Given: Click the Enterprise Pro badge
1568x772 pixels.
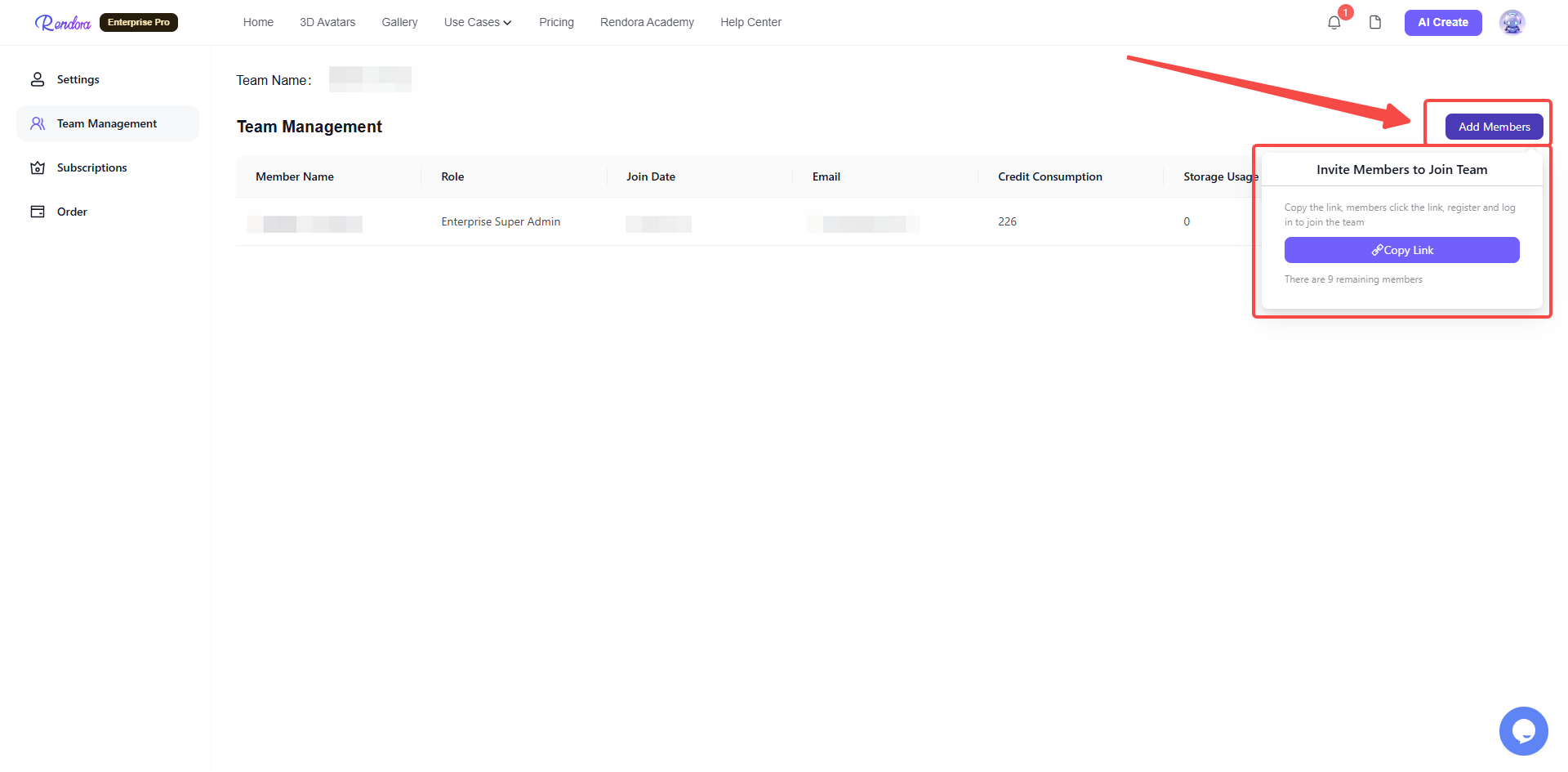Looking at the screenshot, I should [139, 22].
